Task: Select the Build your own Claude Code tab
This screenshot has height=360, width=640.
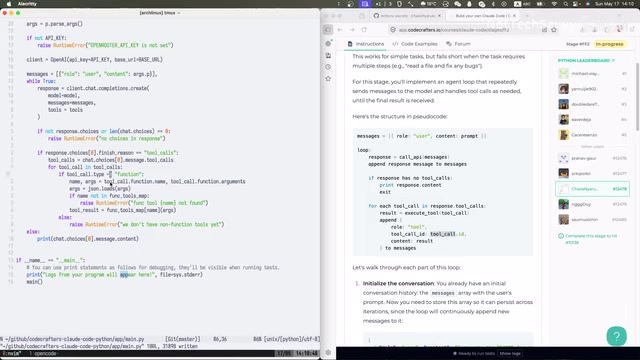Action: (482, 16)
